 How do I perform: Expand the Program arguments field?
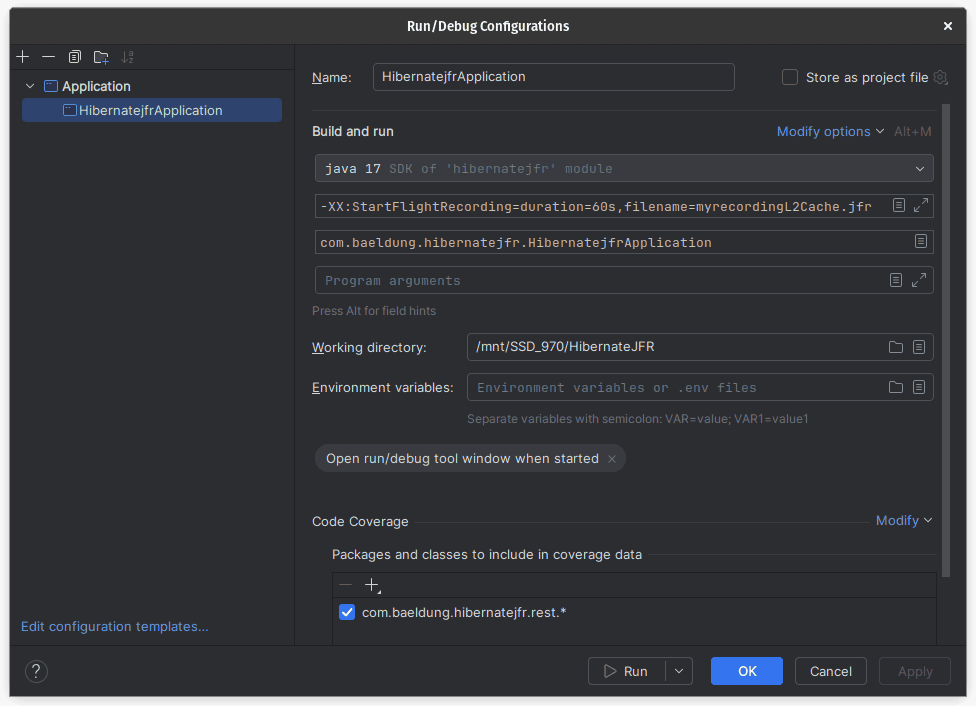919,280
